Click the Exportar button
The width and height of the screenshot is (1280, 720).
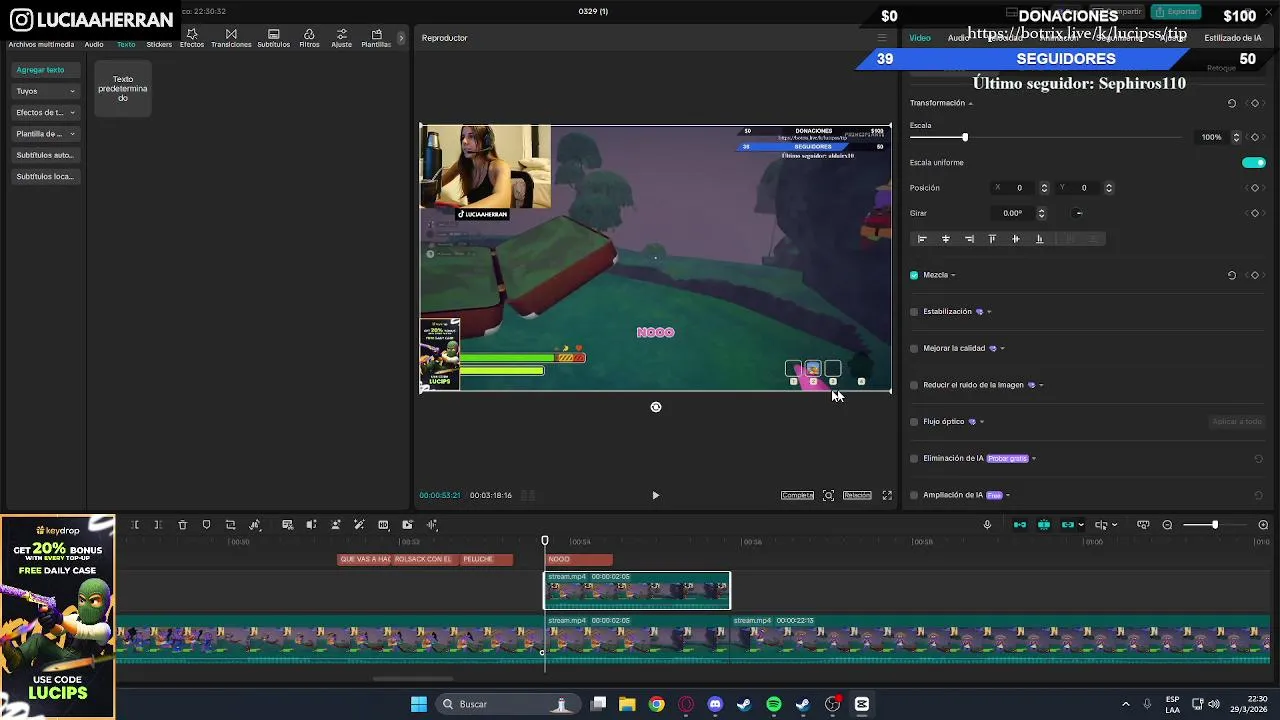[1176, 12]
